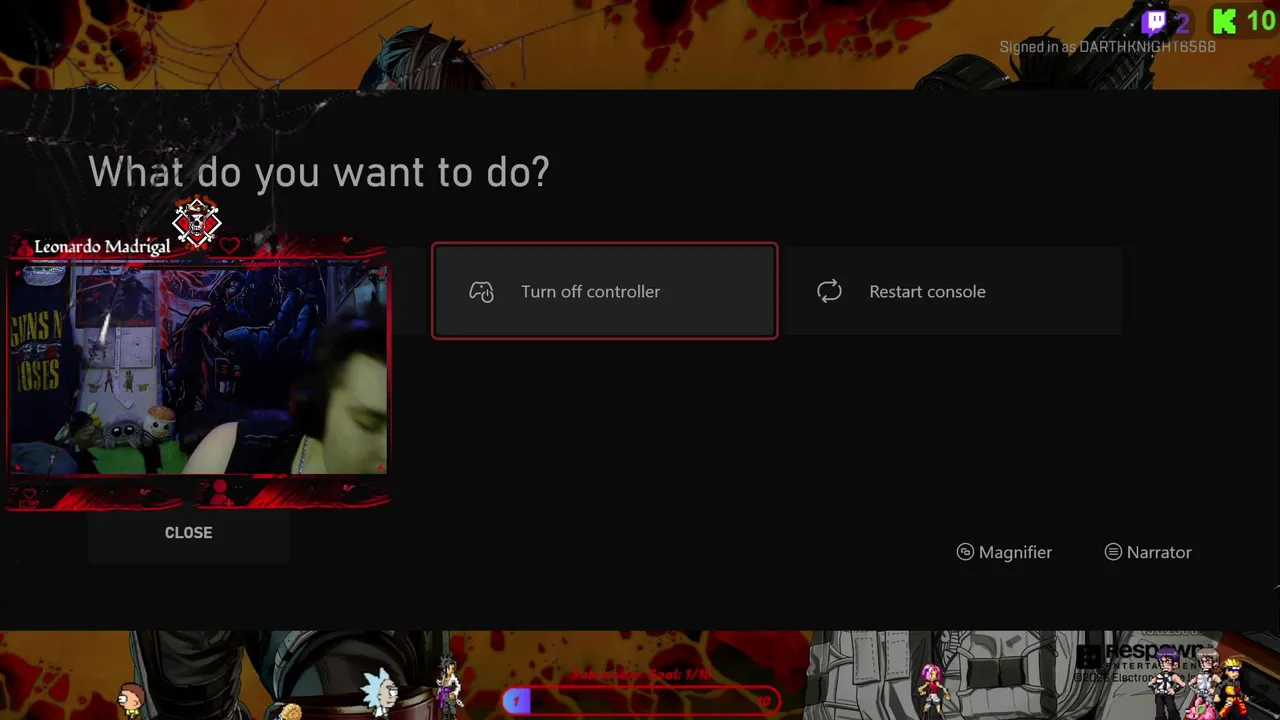Click the Leonardo Madrigal name label
The height and width of the screenshot is (720, 1280).
pyautogui.click(x=102, y=247)
